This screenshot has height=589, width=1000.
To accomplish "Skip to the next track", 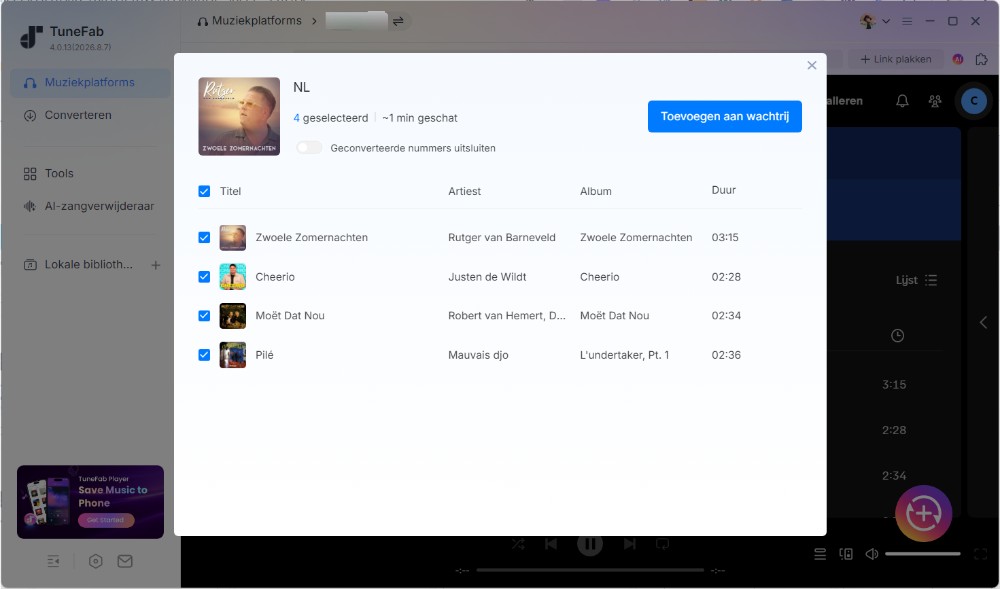I will pos(629,544).
